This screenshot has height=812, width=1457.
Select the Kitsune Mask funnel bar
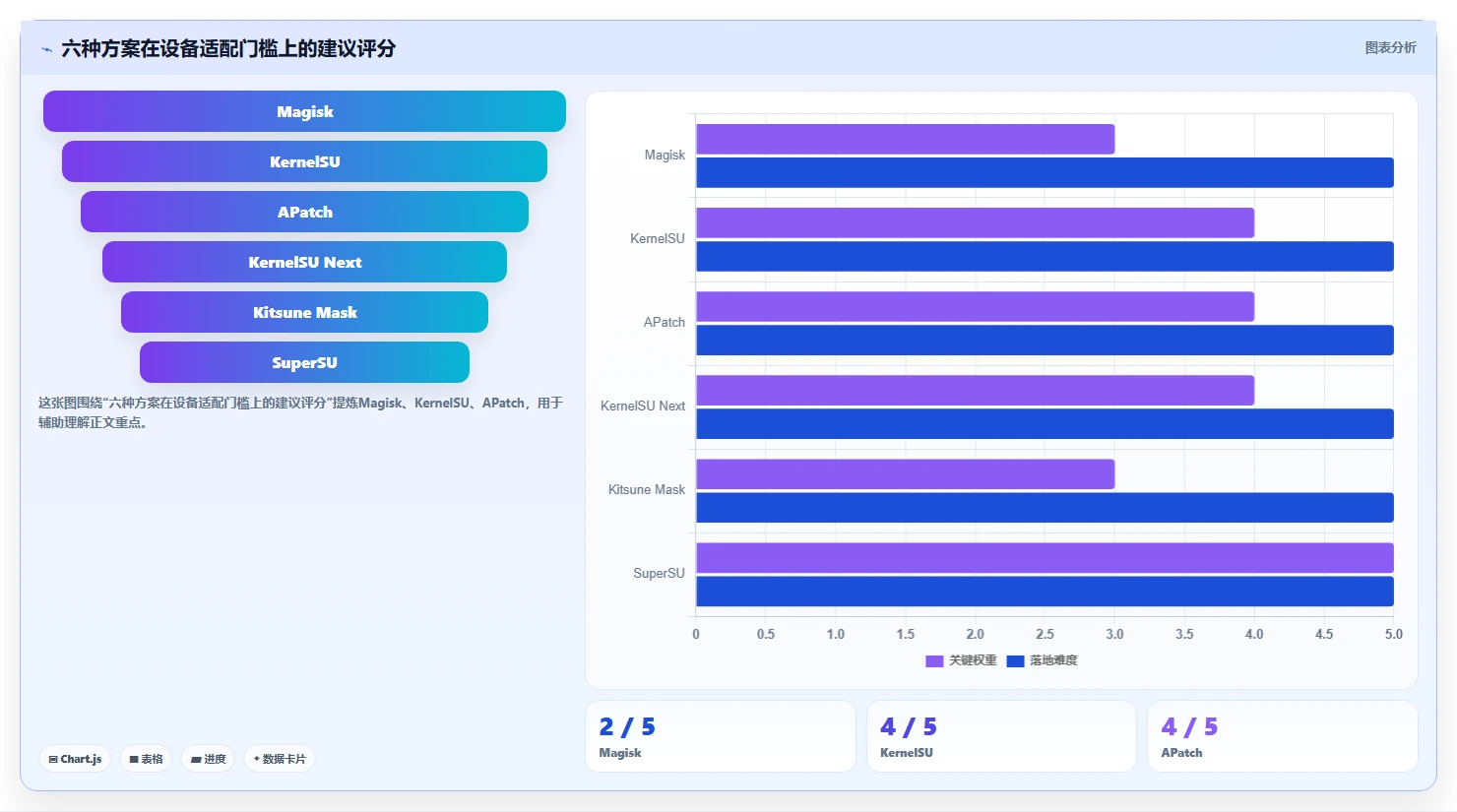pos(304,312)
